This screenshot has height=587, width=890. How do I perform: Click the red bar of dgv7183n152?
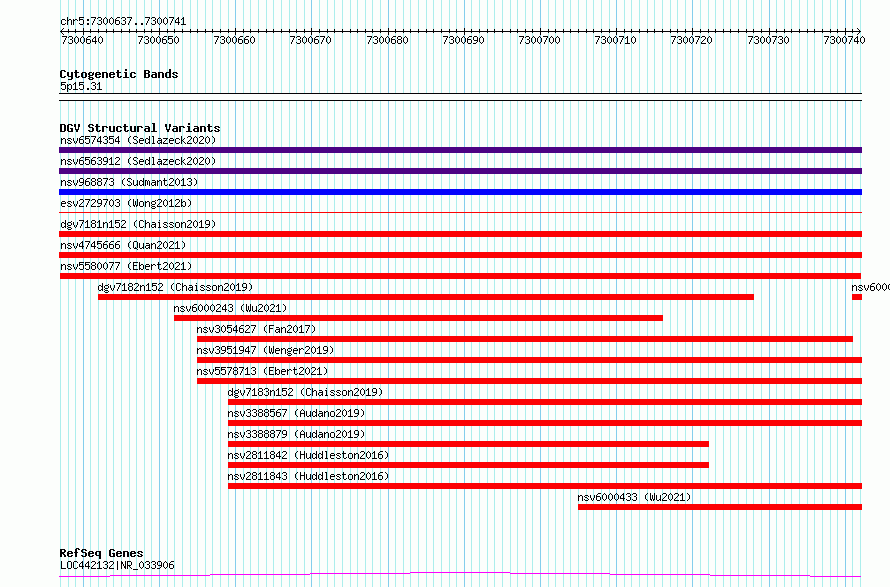coord(545,402)
